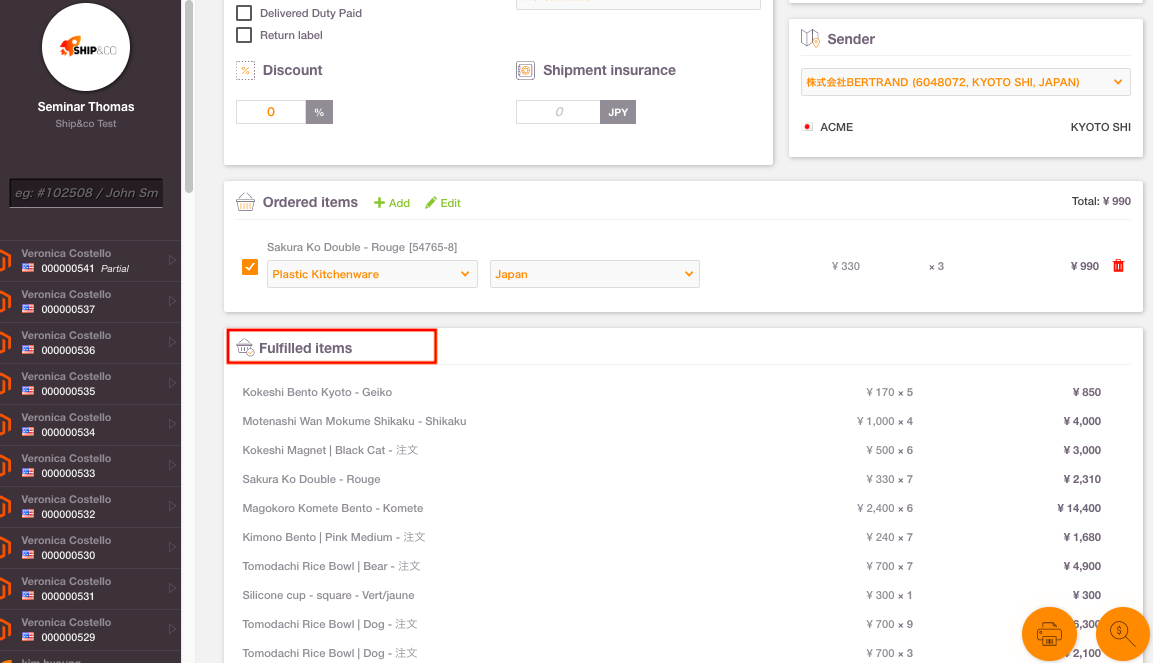Click the Ordered items basket icon

point(246,202)
